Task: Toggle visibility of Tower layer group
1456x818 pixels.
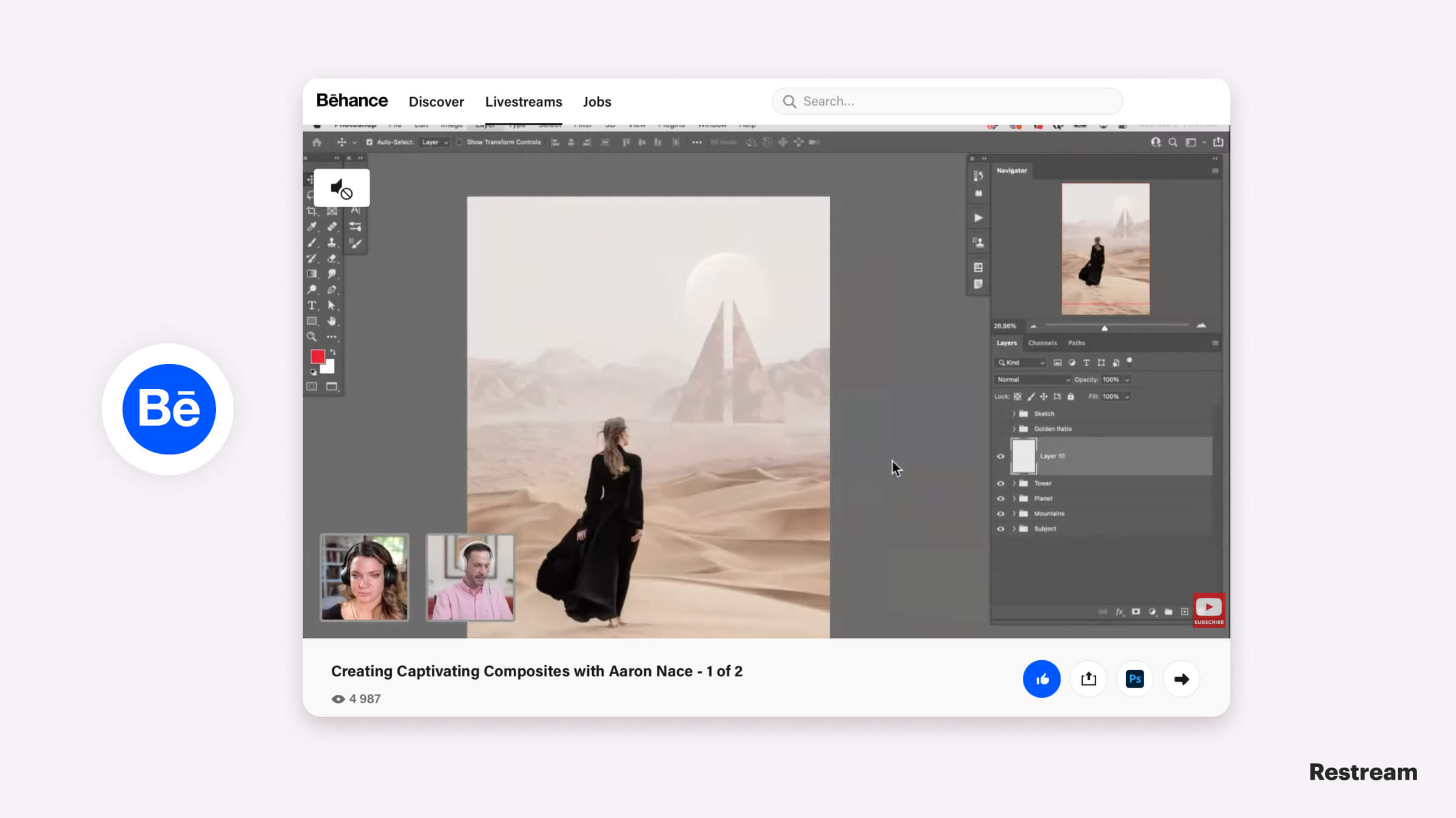Action: (1000, 483)
